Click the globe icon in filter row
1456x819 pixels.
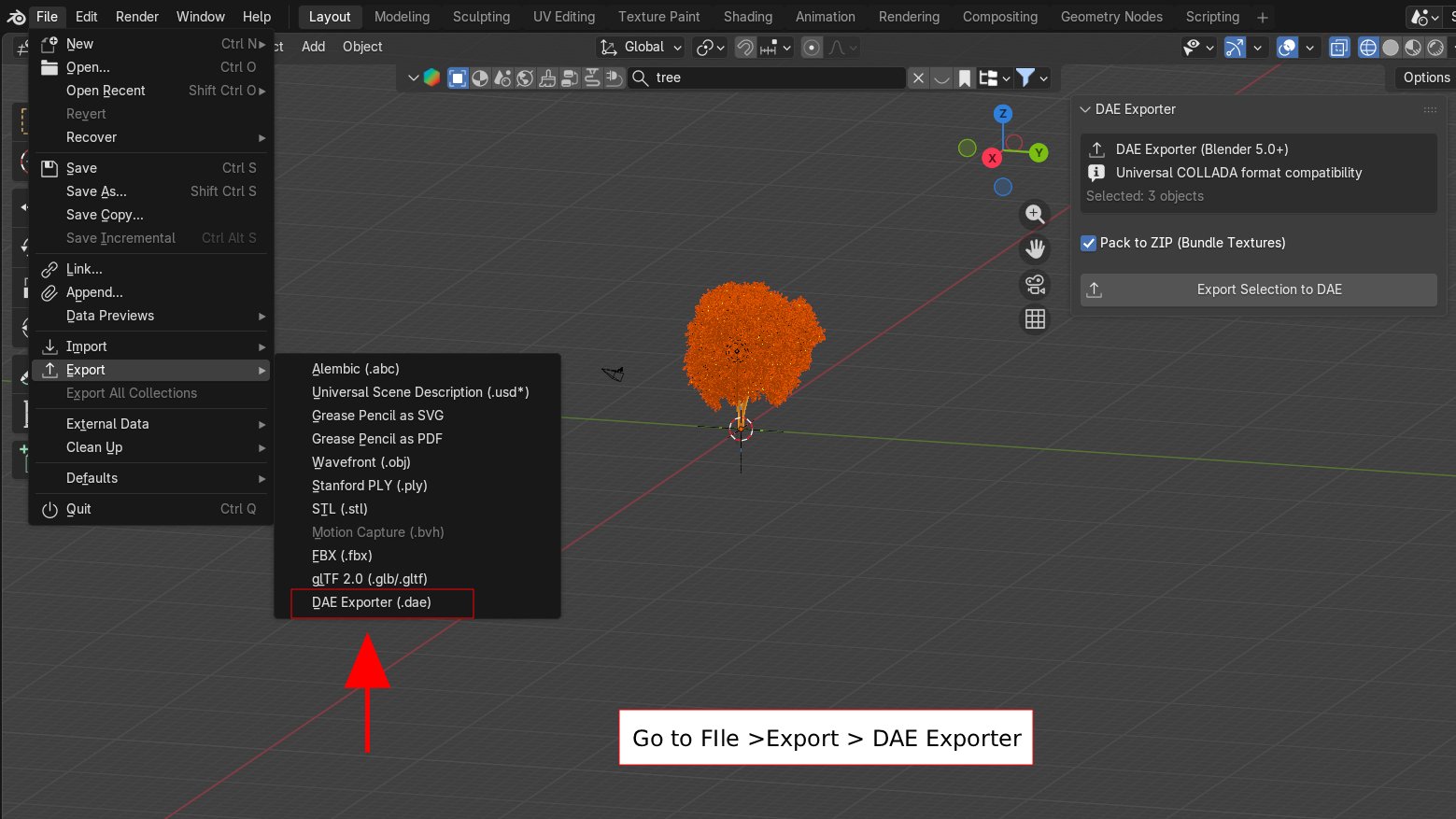[x=525, y=78]
